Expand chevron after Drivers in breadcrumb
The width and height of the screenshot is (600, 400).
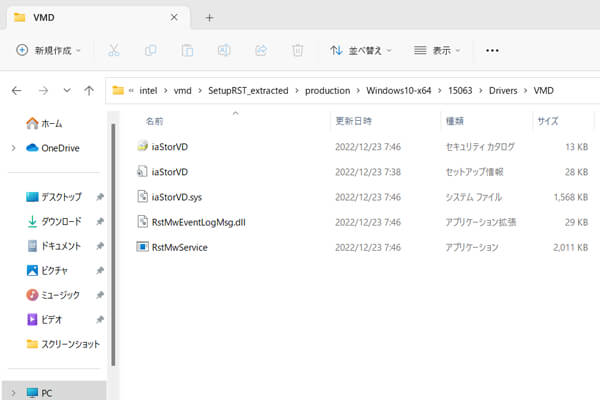click(525, 91)
